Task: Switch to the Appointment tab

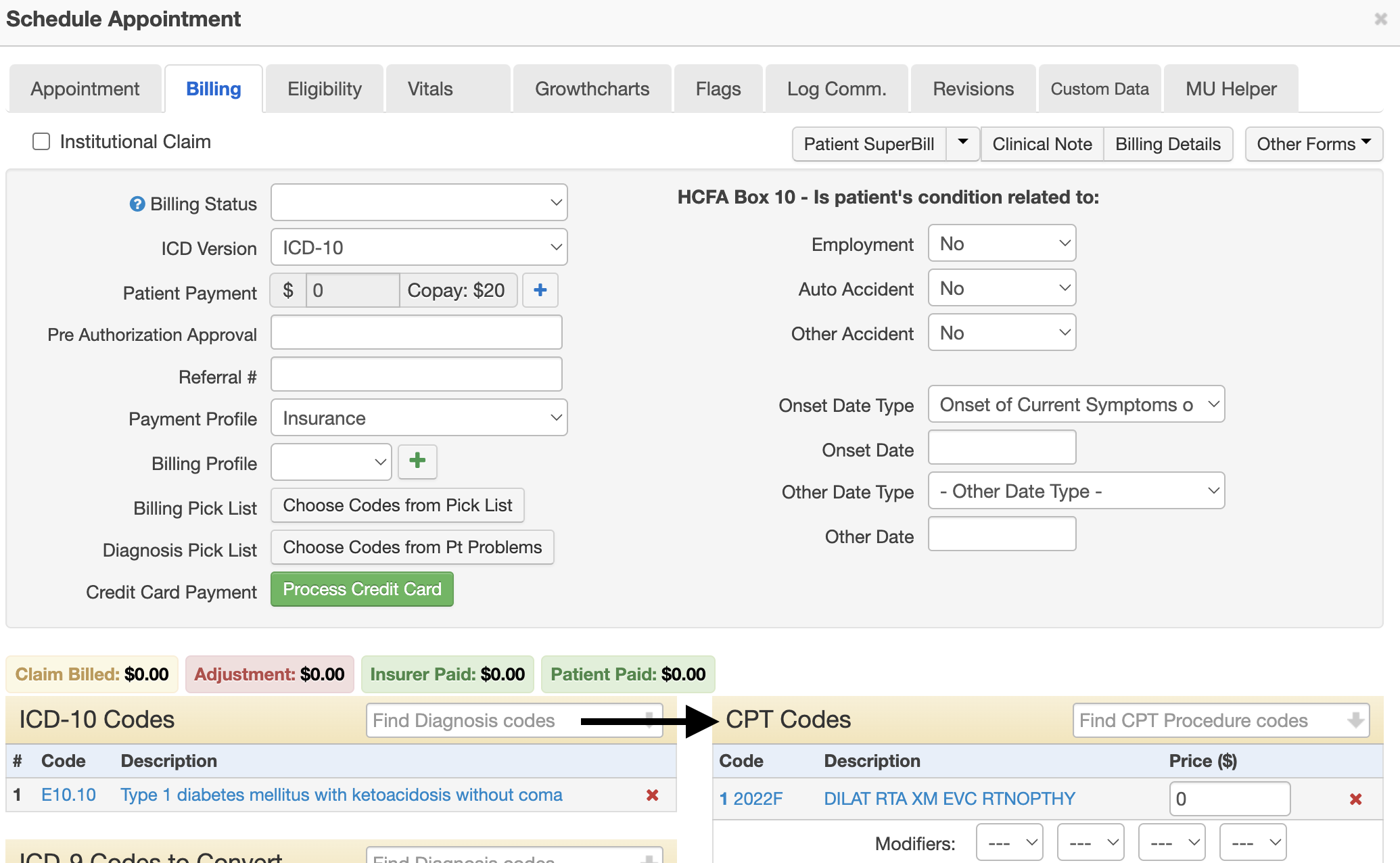Action: pos(85,89)
